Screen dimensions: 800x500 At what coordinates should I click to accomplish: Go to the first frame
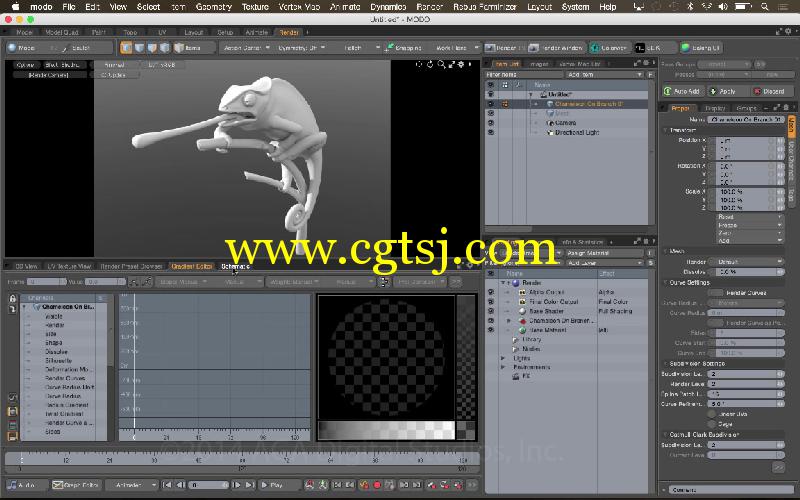[167, 485]
